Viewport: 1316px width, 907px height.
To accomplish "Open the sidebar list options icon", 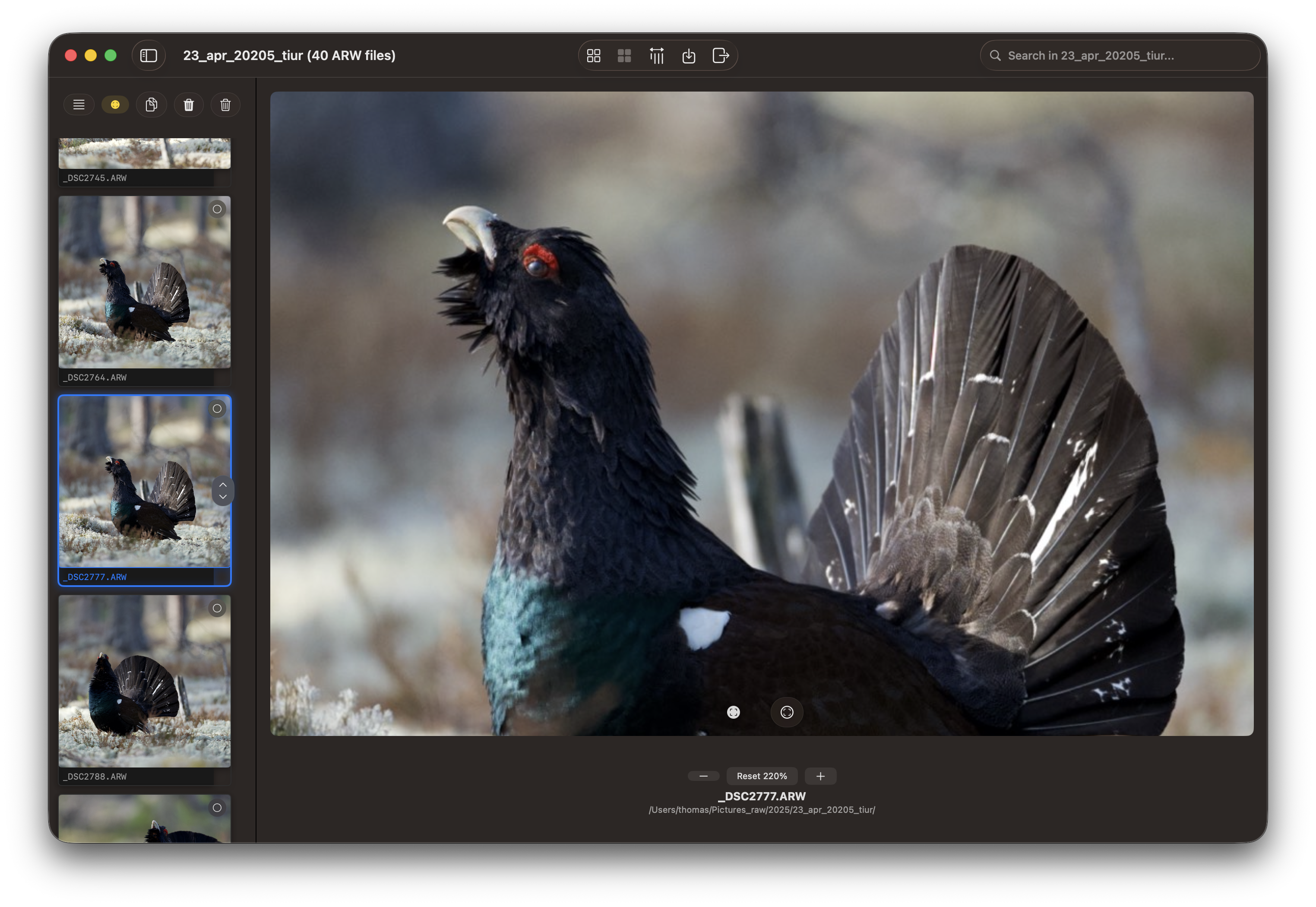I will point(79,105).
